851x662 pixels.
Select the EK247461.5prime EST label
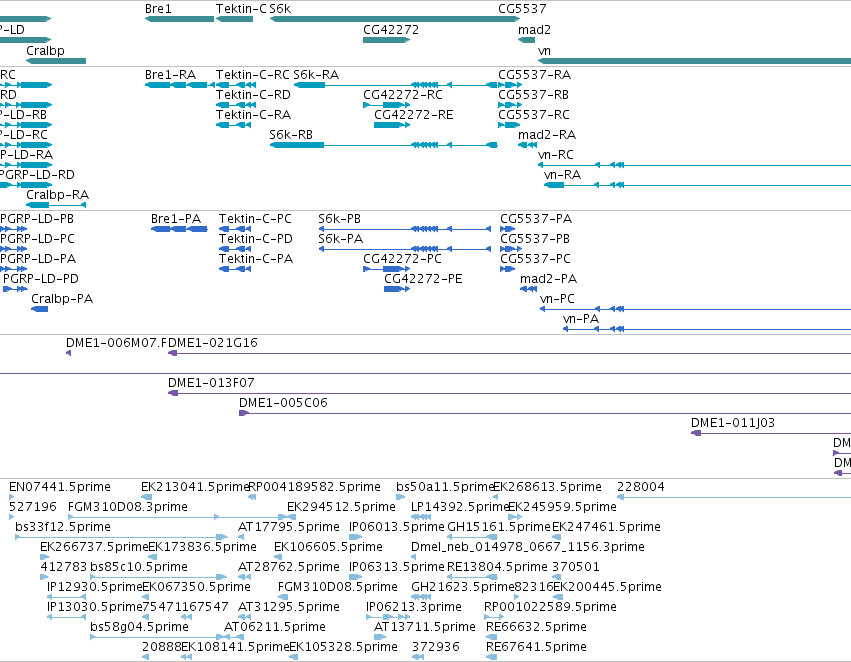point(606,527)
